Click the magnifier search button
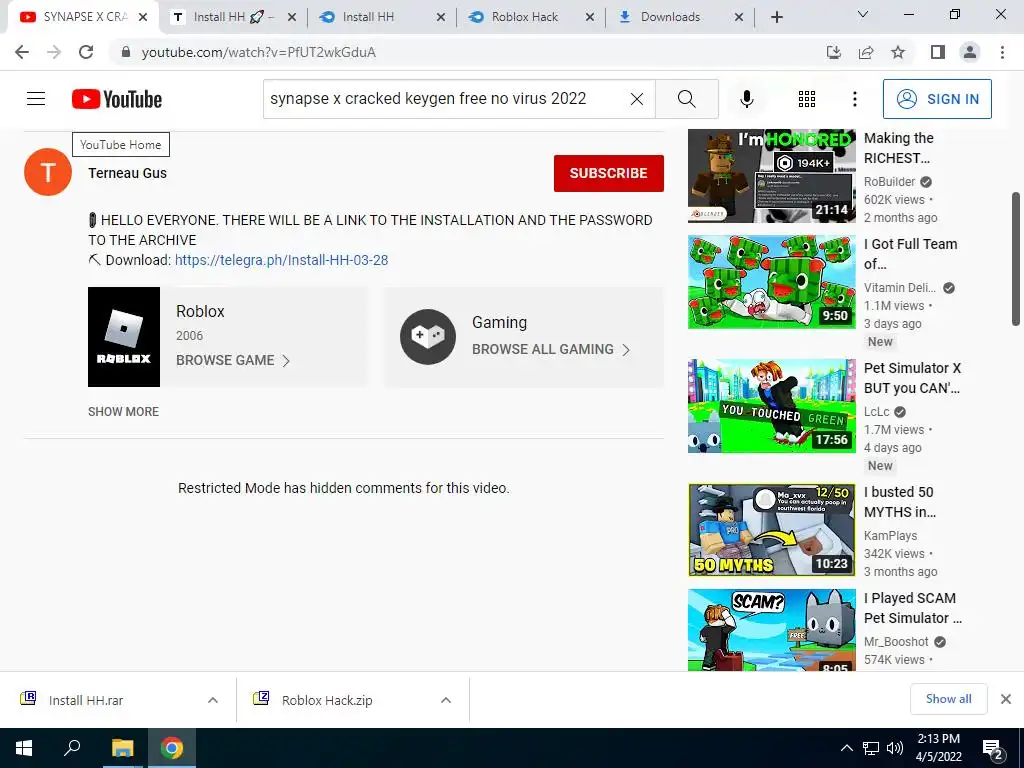 pos(686,99)
